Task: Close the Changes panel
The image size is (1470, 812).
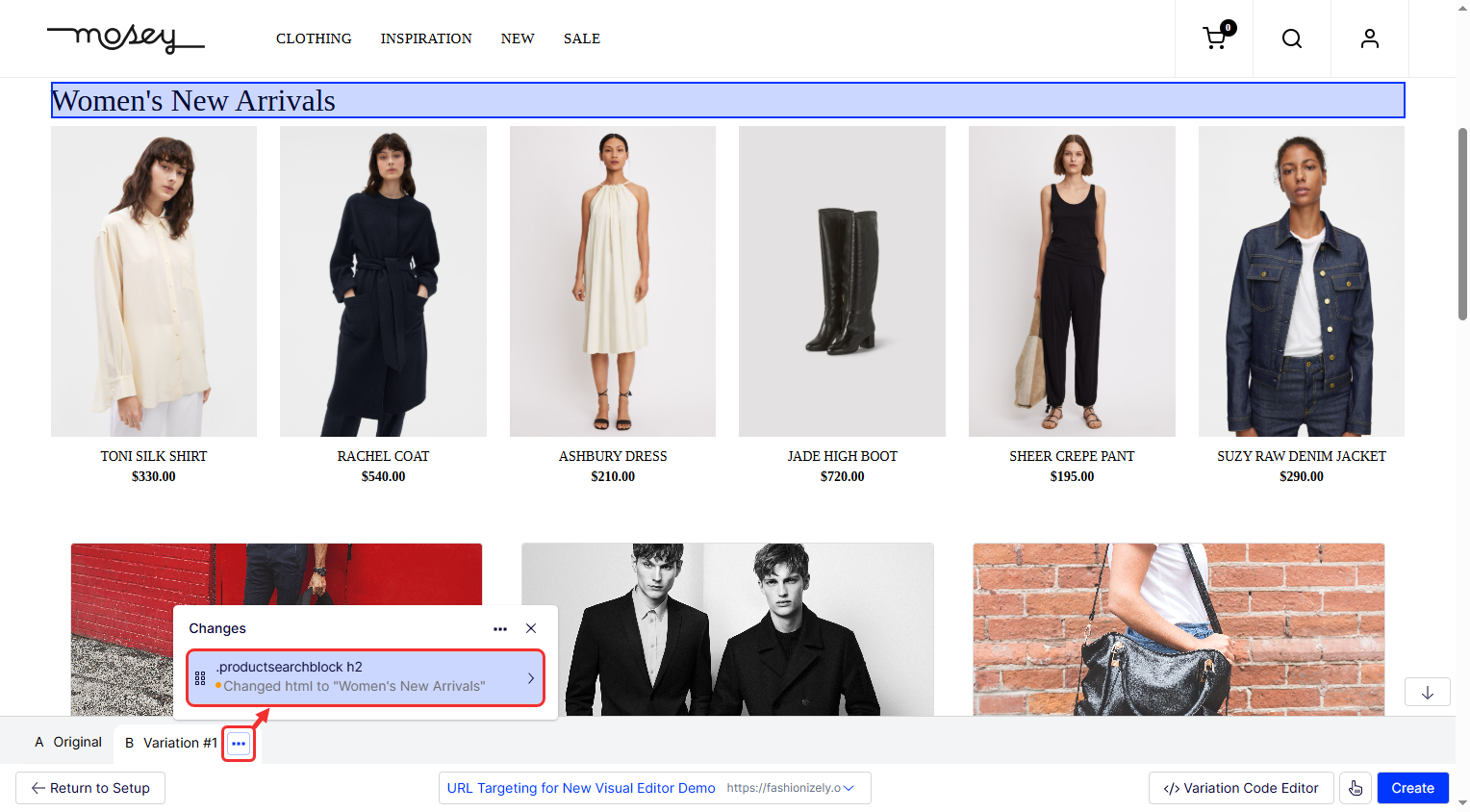Action: click(x=531, y=628)
